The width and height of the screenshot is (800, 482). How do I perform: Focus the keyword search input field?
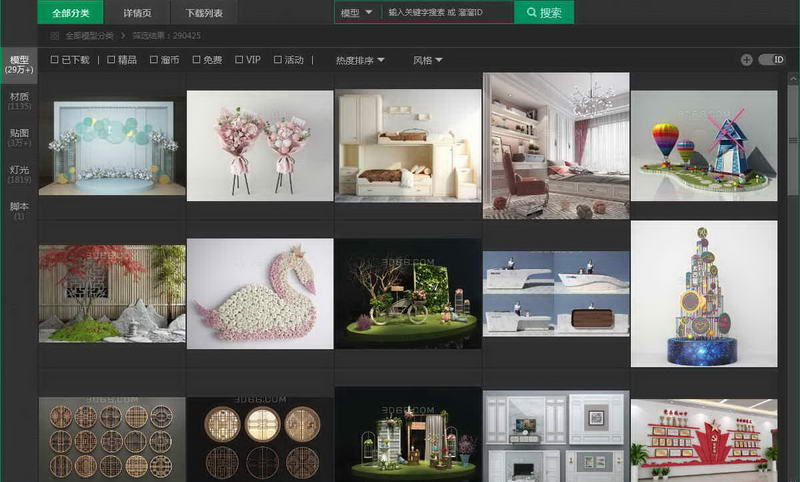pos(446,13)
